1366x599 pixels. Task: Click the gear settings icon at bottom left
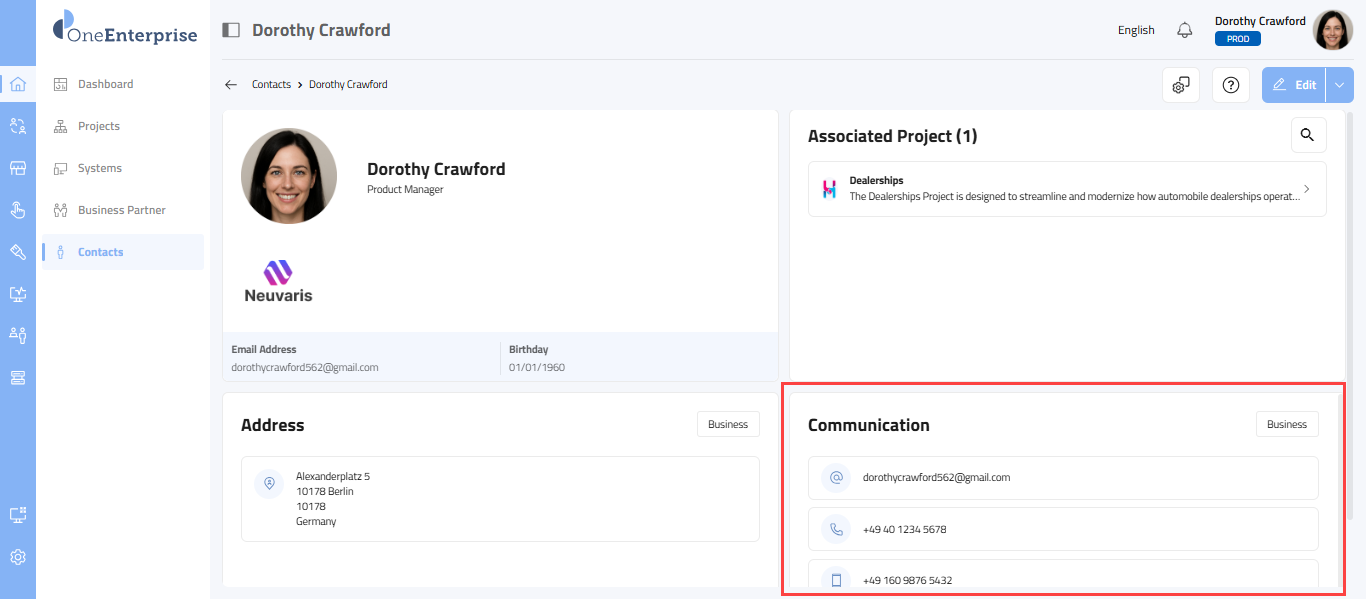point(18,557)
